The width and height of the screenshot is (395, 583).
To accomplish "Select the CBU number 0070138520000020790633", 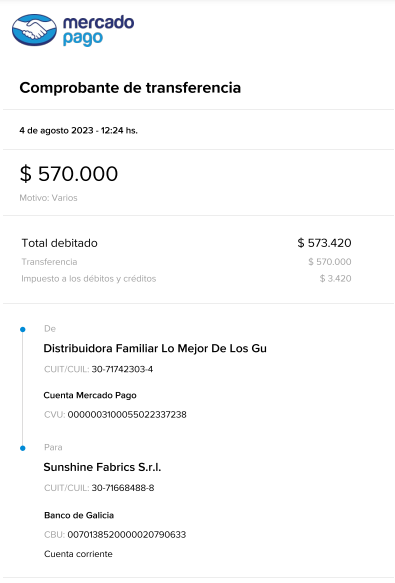I will (127, 535).
